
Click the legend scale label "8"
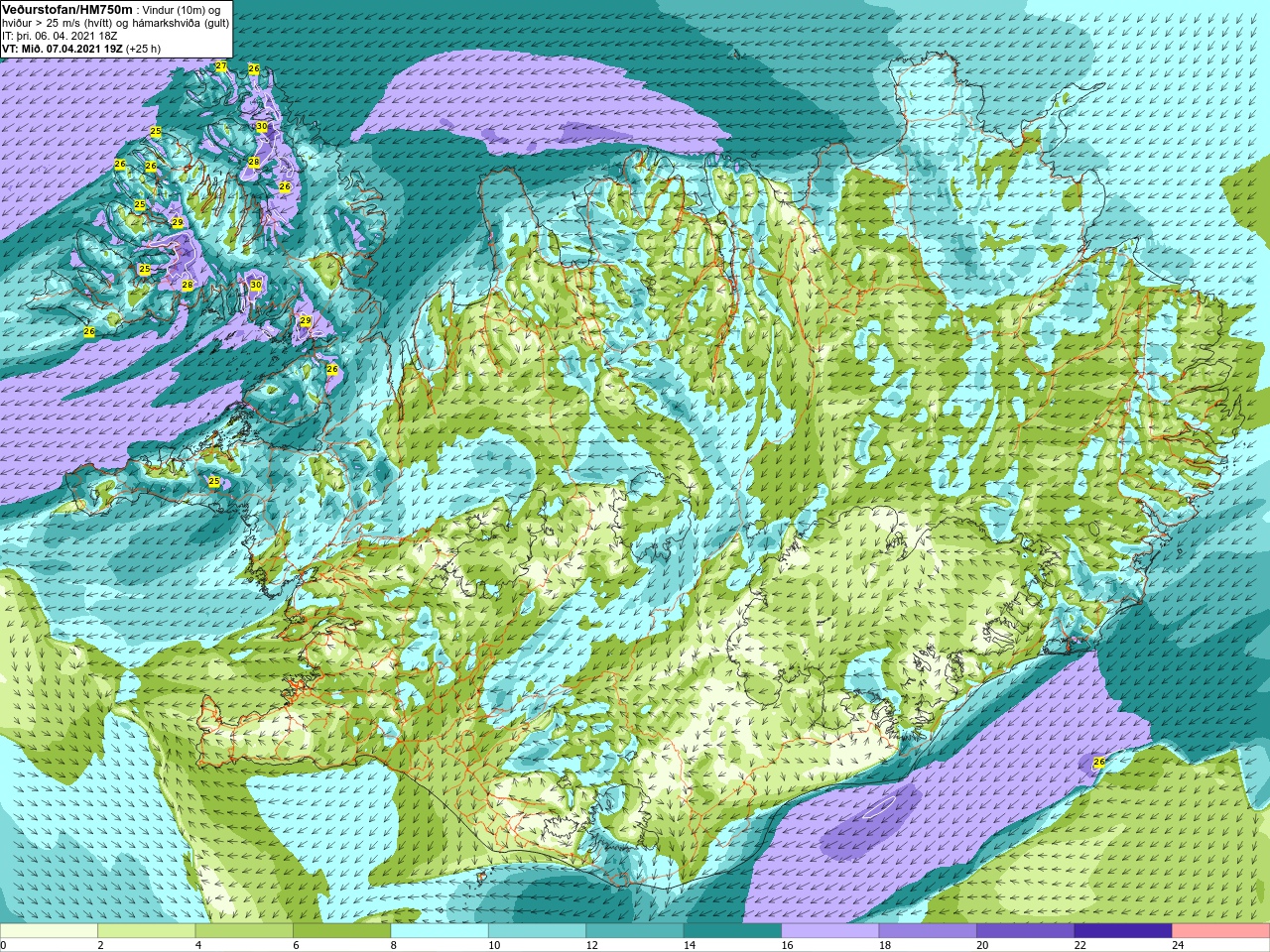pos(394,945)
